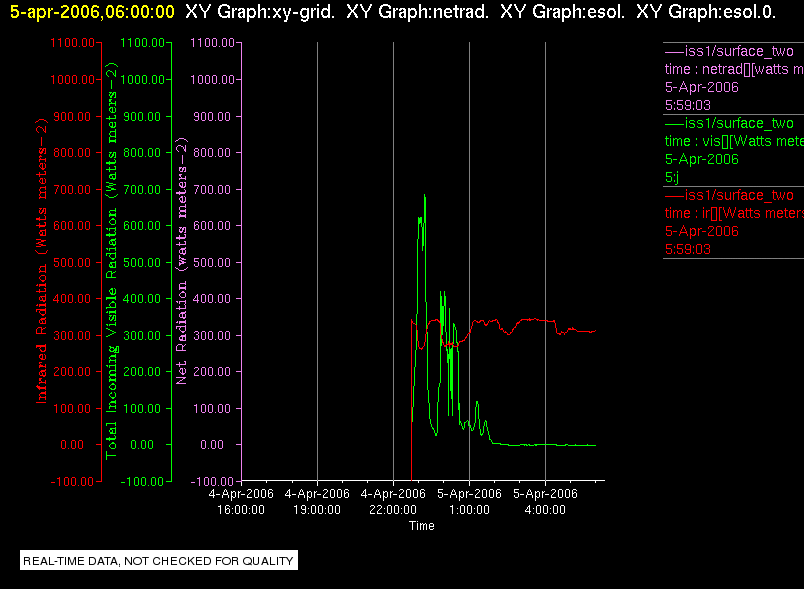Click the red Infrared Radiation axis label
Screen dimensions: 804x589
pos(41,261)
